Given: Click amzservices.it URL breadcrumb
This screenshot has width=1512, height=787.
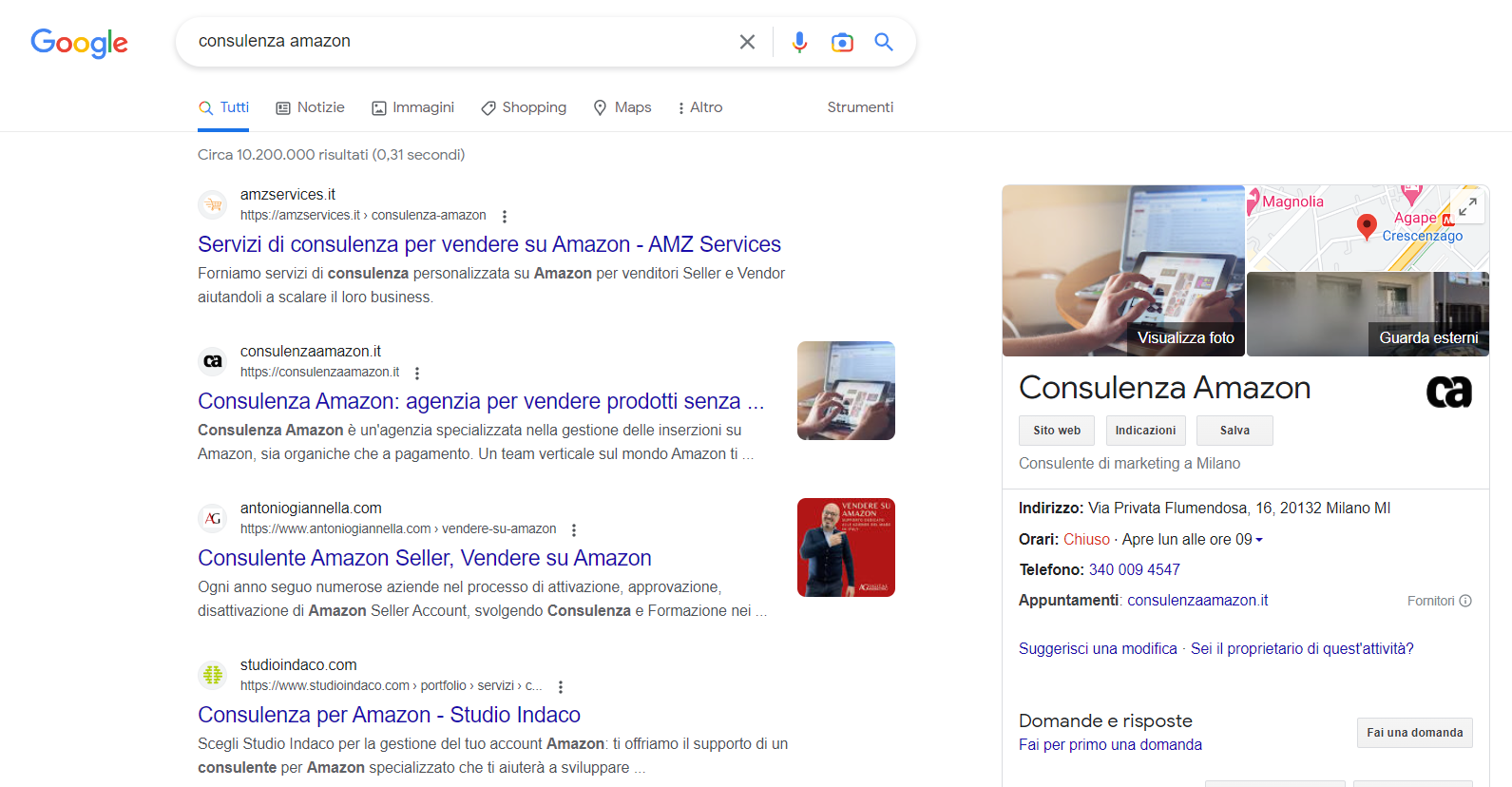Looking at the screenshot, I should pos(363,215).
